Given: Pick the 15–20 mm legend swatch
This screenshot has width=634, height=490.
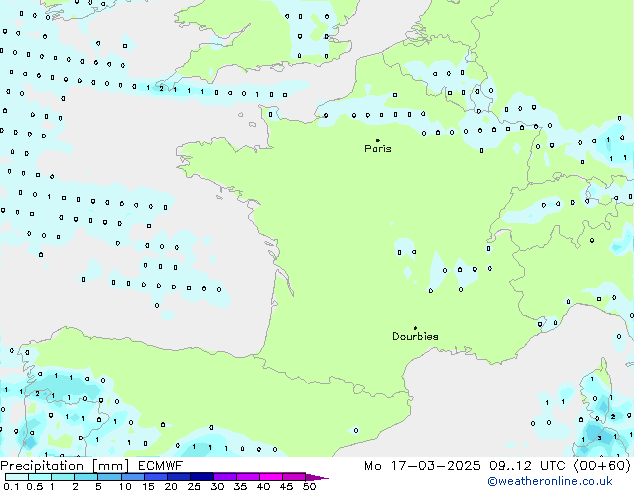Looking at the screenshot, I should point(156,477).
